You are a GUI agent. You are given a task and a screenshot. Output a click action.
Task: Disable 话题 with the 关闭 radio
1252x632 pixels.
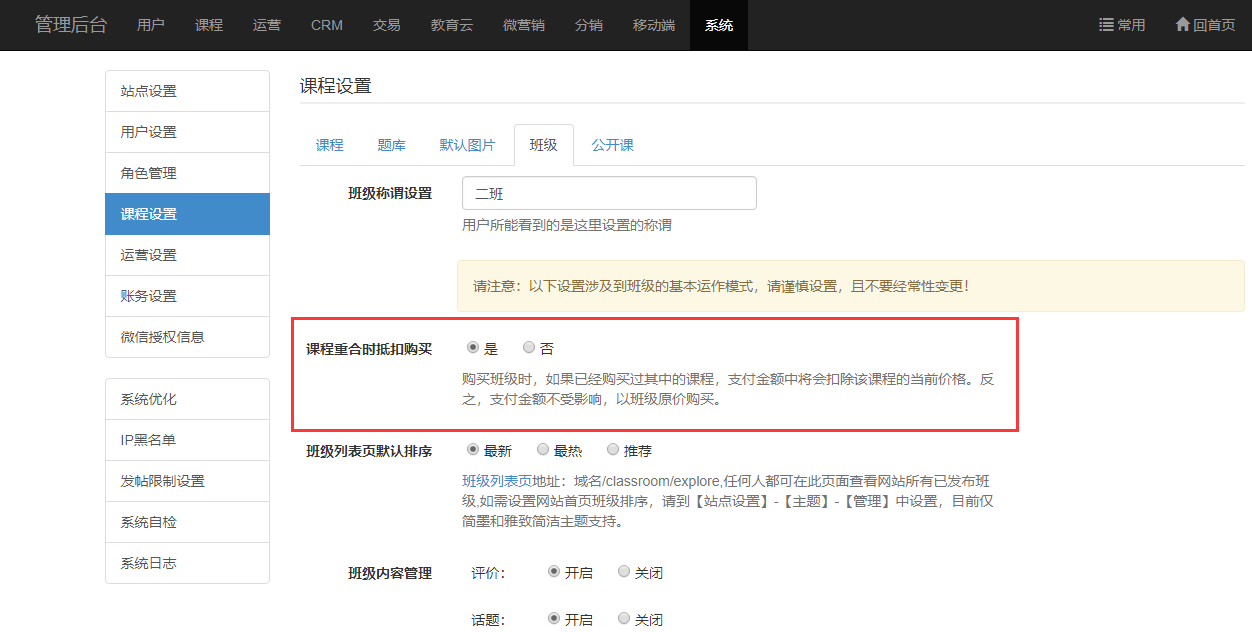(624, 618)
